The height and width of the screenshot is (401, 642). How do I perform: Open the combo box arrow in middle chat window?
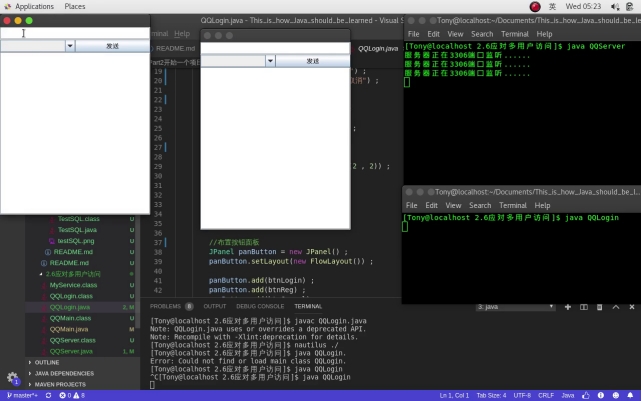click(270, 61)
